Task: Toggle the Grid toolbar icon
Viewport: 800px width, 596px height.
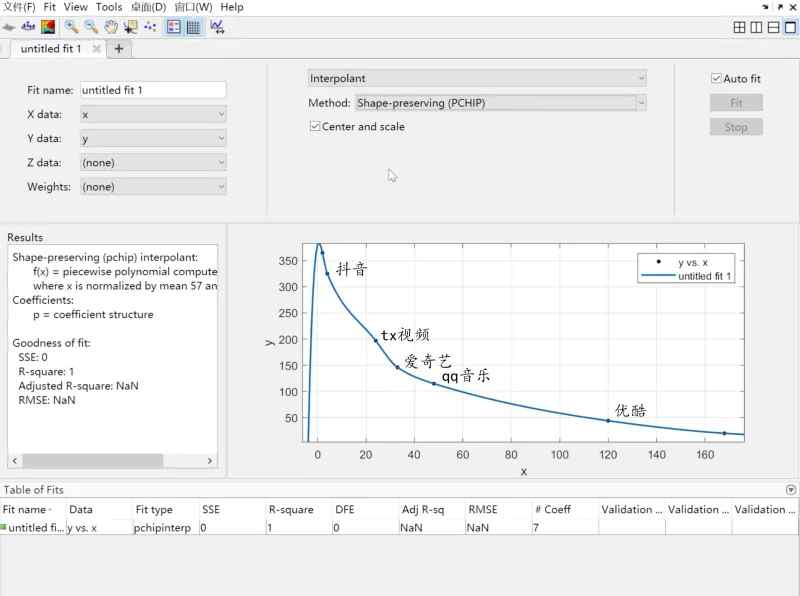Action: [x=193, y=27]
